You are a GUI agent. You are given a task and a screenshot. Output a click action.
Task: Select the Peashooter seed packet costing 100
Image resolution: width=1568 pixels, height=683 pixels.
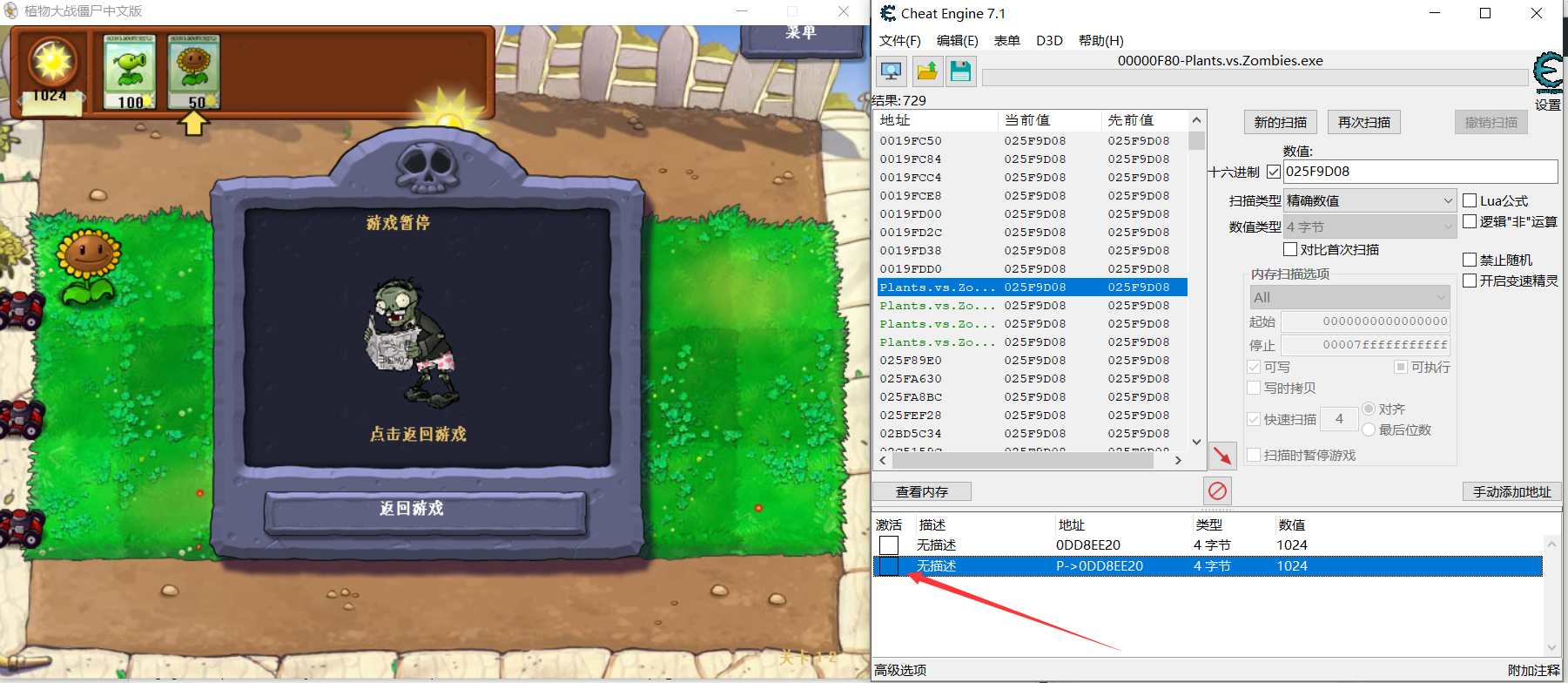point(129,71)
